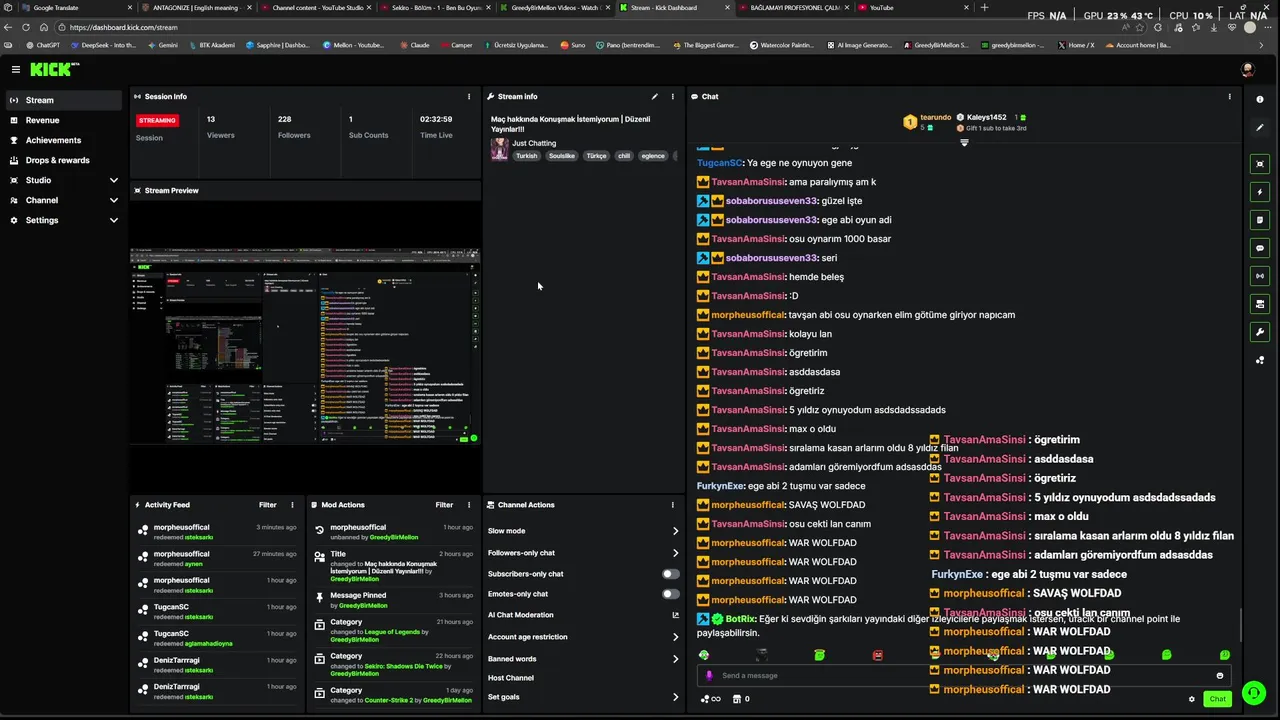Click the channel points infinity icon
1280x720 pixels.
pyautogui.click(x=711, y=699)
